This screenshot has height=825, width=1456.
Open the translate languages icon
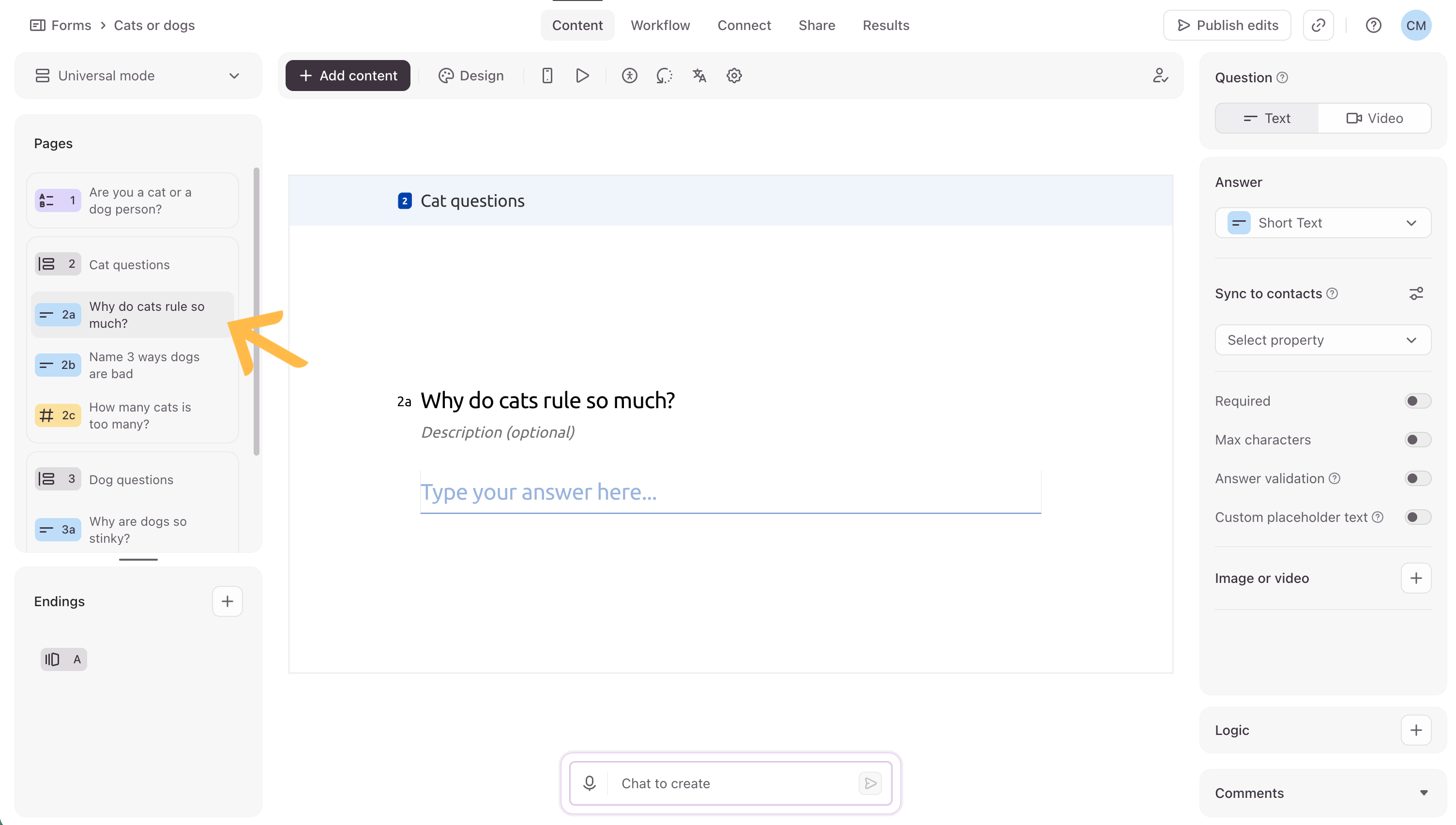(699, 76)
